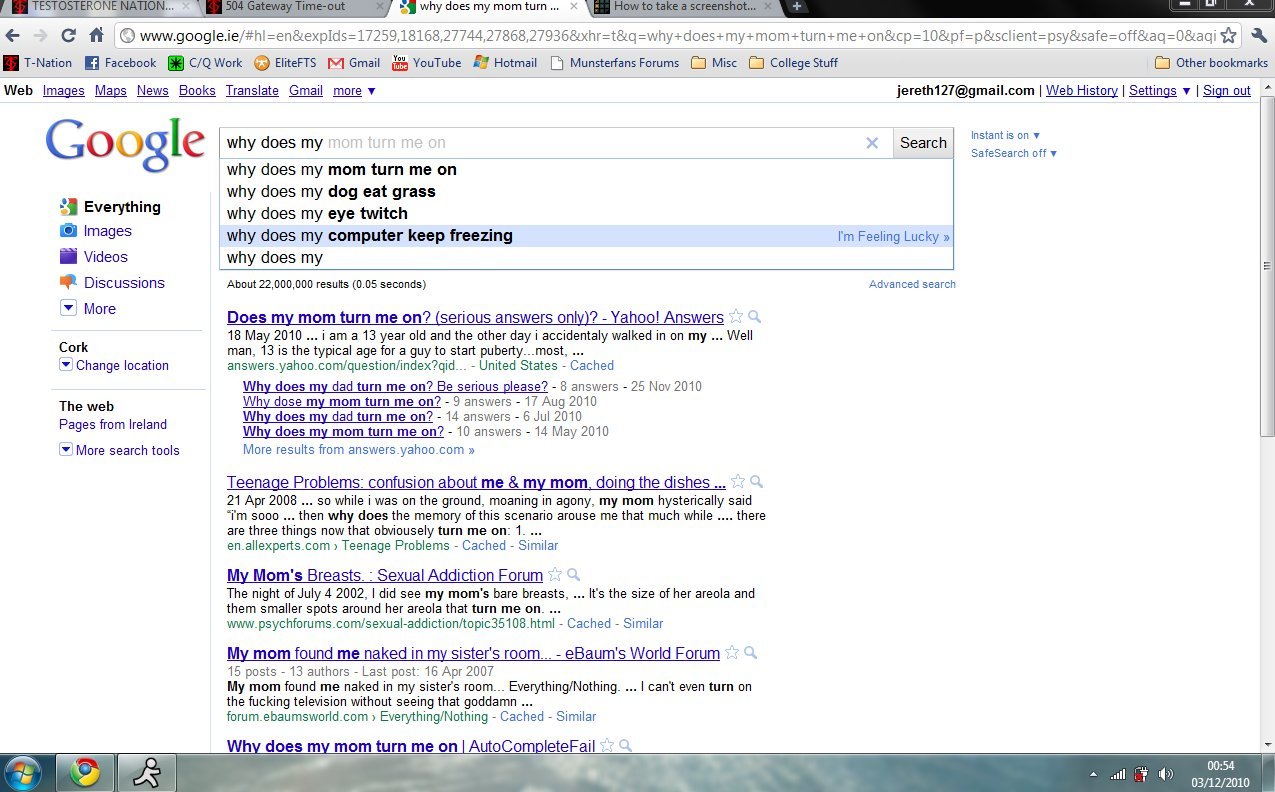Open the Hotmail bookmark
The image size is (1275, 792).
[506, 62]
